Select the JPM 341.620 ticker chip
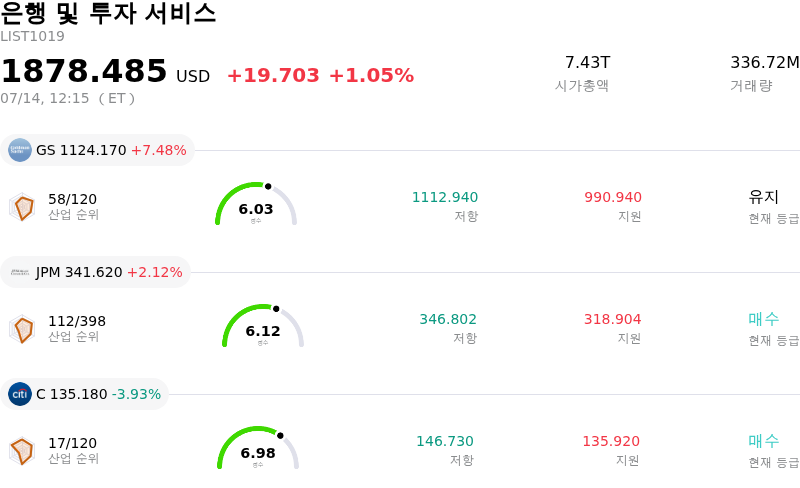The height and width of the screenshot is (488, 800). pos(95,272)
